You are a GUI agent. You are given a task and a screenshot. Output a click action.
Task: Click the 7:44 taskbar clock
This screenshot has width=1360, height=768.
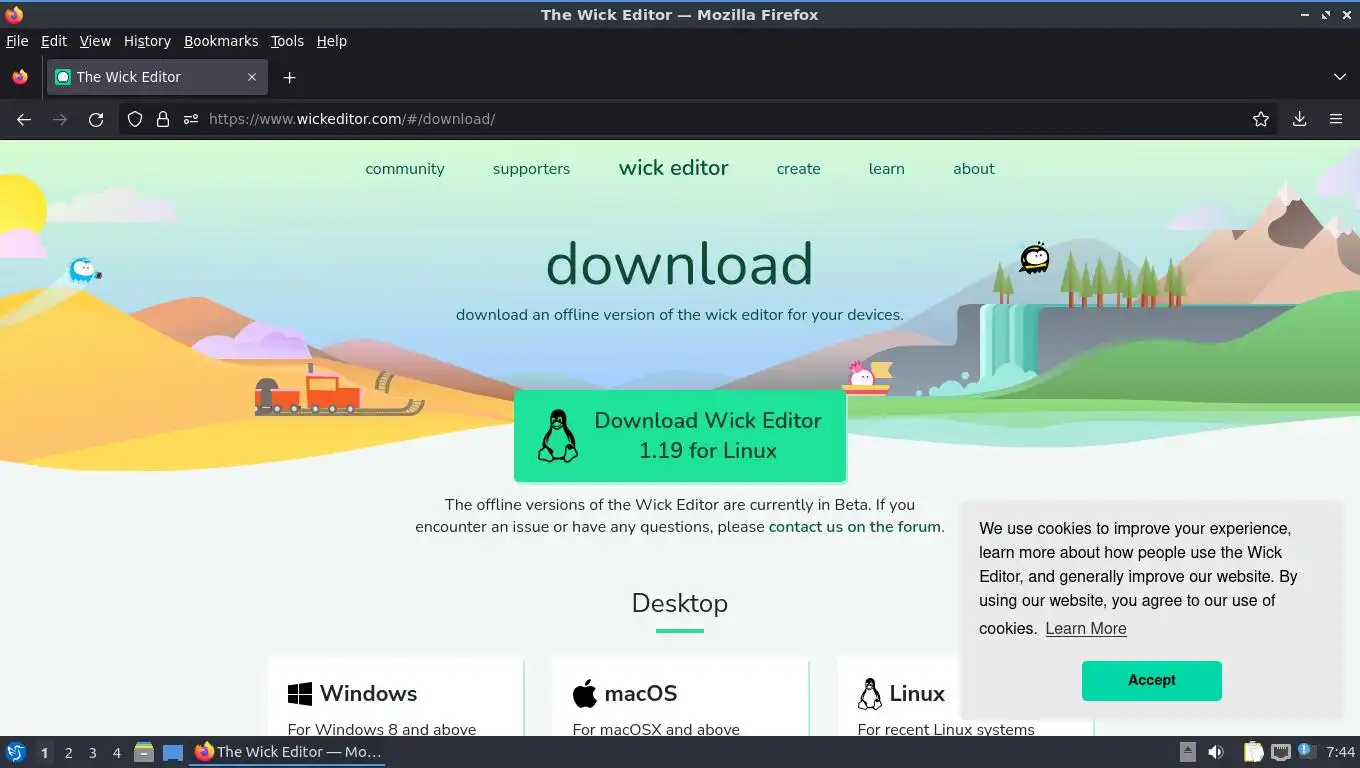pos(1340,752)
